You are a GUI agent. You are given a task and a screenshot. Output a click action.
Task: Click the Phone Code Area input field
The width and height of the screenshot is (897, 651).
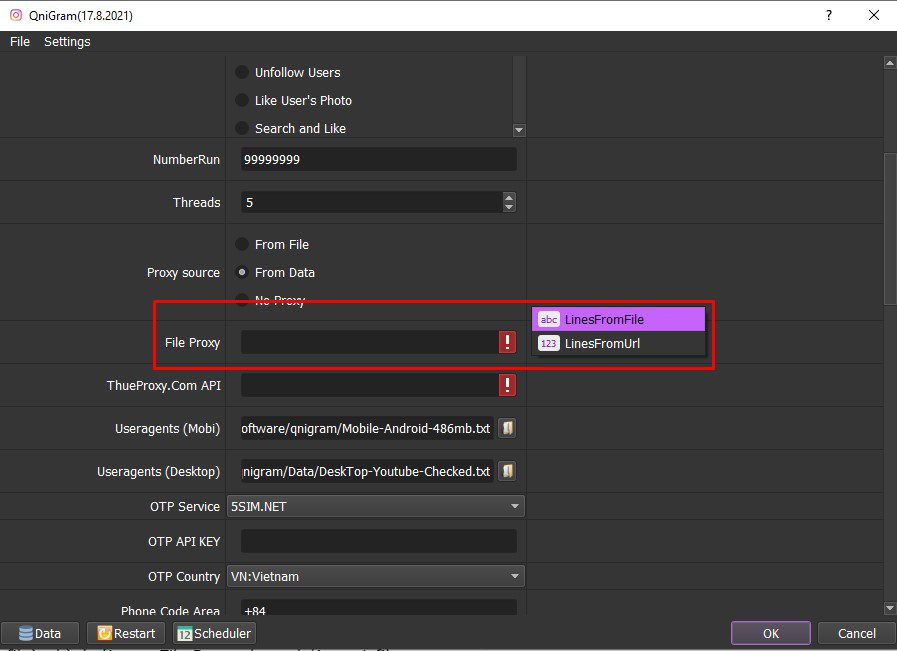379,608
